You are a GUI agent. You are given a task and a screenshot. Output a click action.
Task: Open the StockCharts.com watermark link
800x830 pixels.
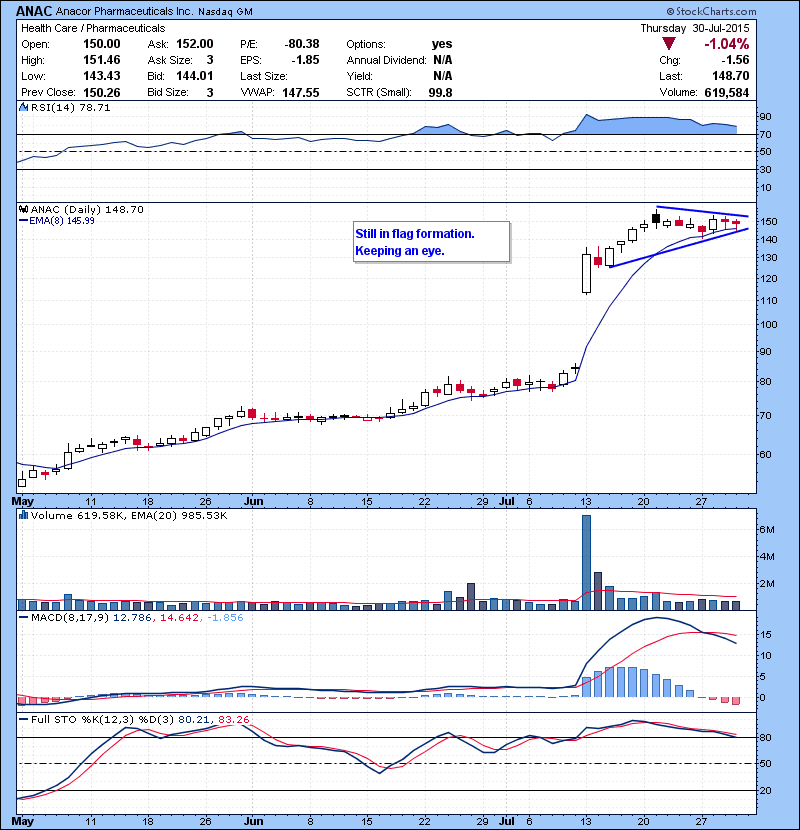(711, 11)
